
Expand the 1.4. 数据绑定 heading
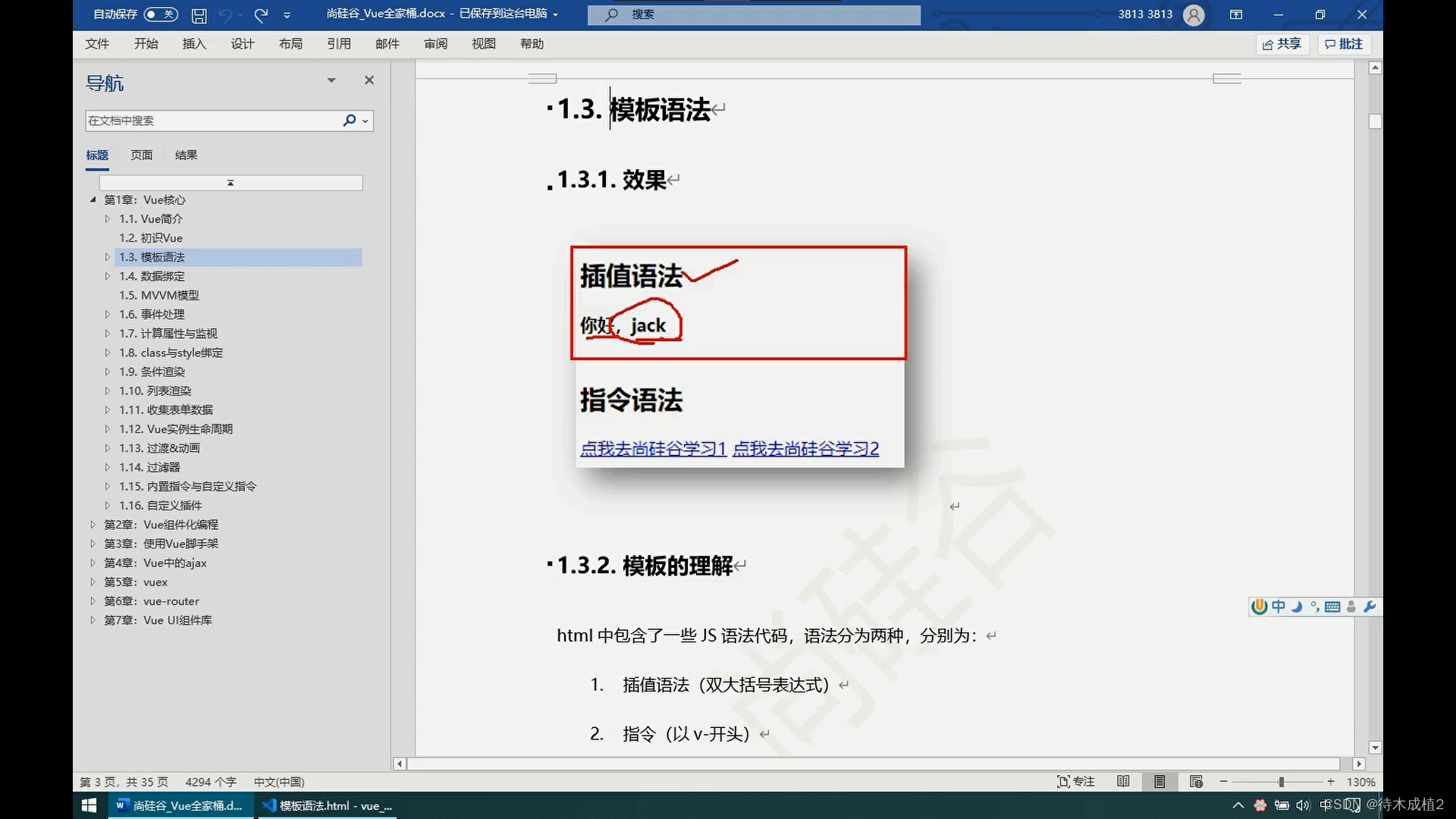[108, 276]
